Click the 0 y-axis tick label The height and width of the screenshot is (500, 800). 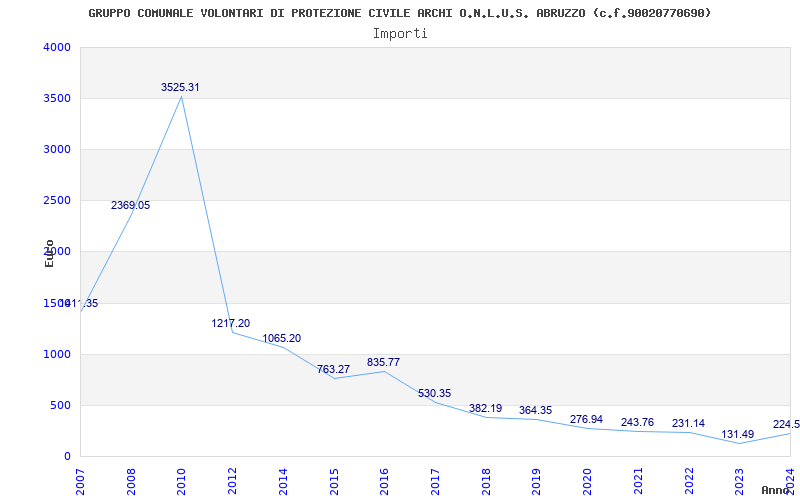67,457
